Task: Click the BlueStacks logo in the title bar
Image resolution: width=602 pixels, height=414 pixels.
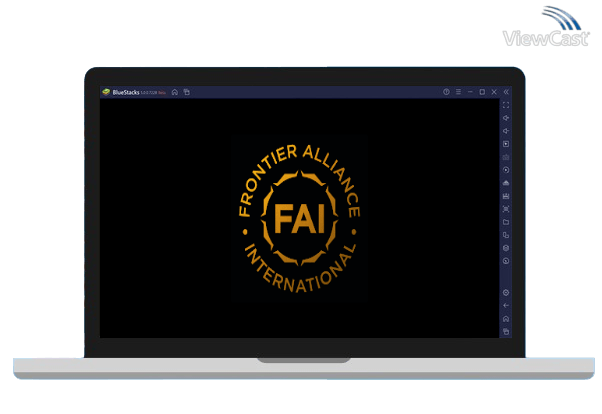Action: coord(106,92)
